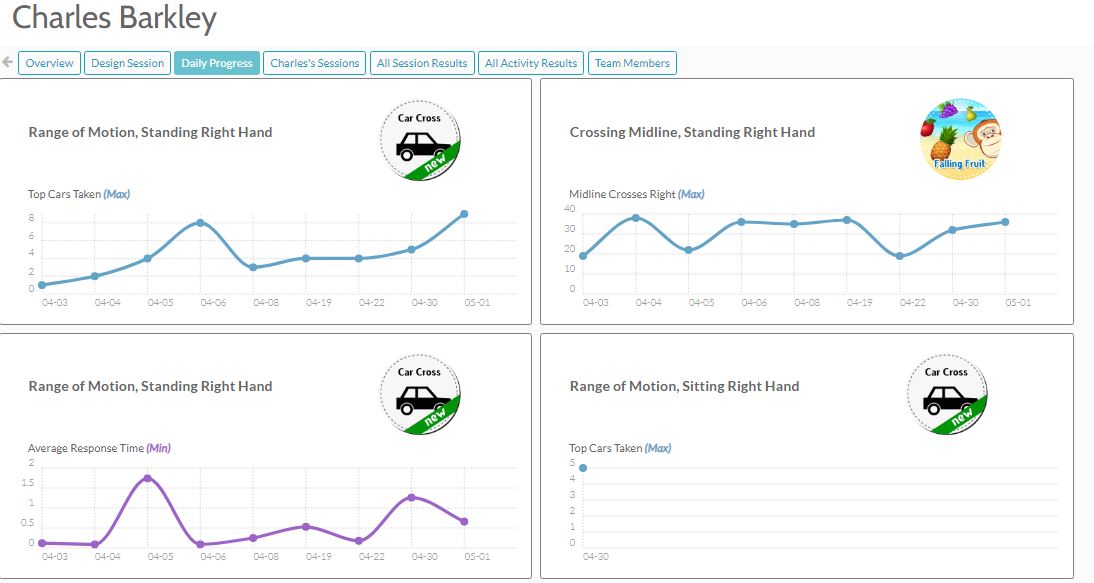Select the 05-01 point on Midline Crosses chart
Viewport: 1094px width, 583px height.
tap(1005, 222)
